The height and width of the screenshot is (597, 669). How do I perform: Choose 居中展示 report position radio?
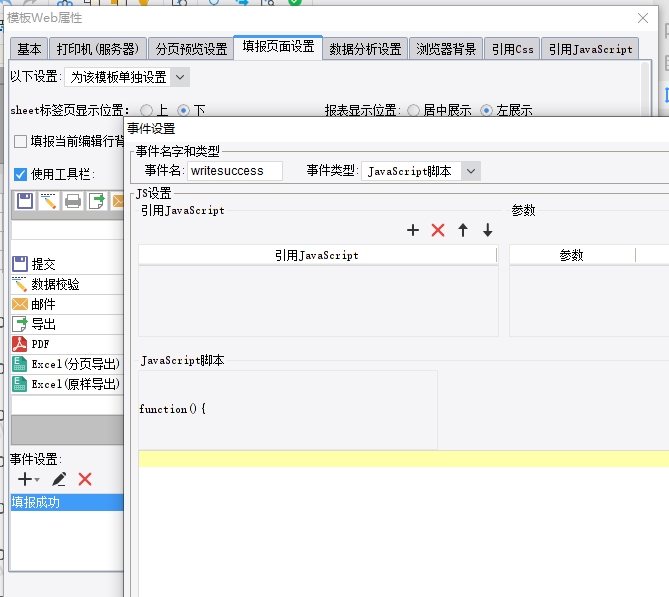413,111
